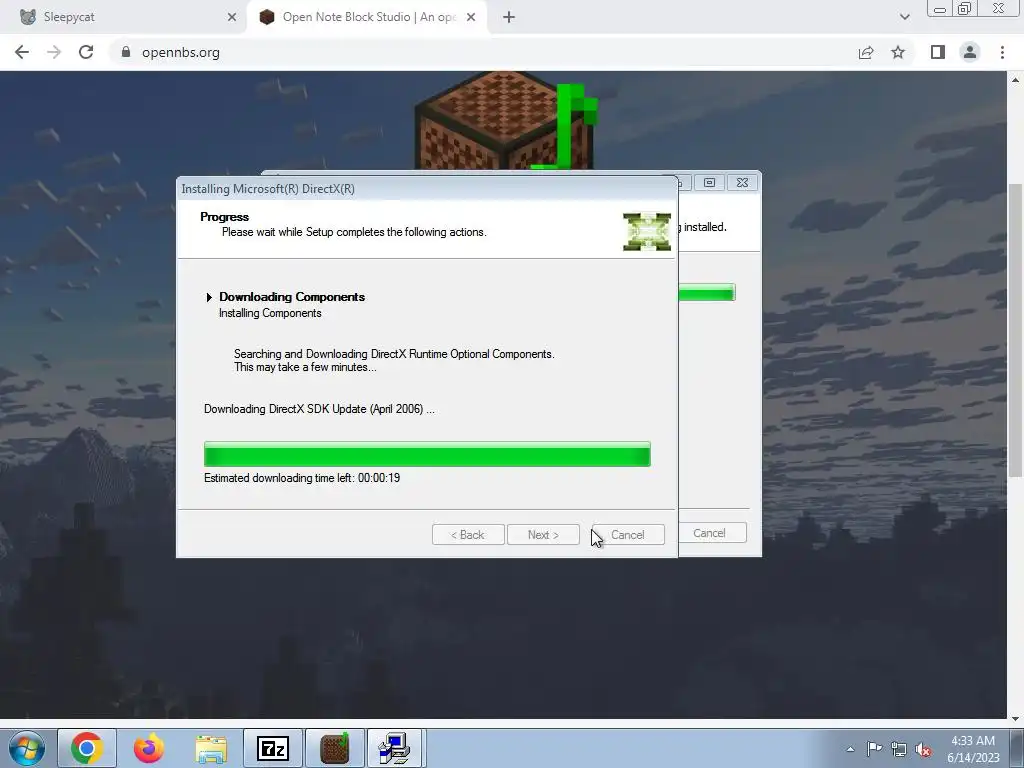This screenshot has height=768, width=1024.
Task: Click the Downloading DirectX SDK Update status text
Action: [319, 409]
